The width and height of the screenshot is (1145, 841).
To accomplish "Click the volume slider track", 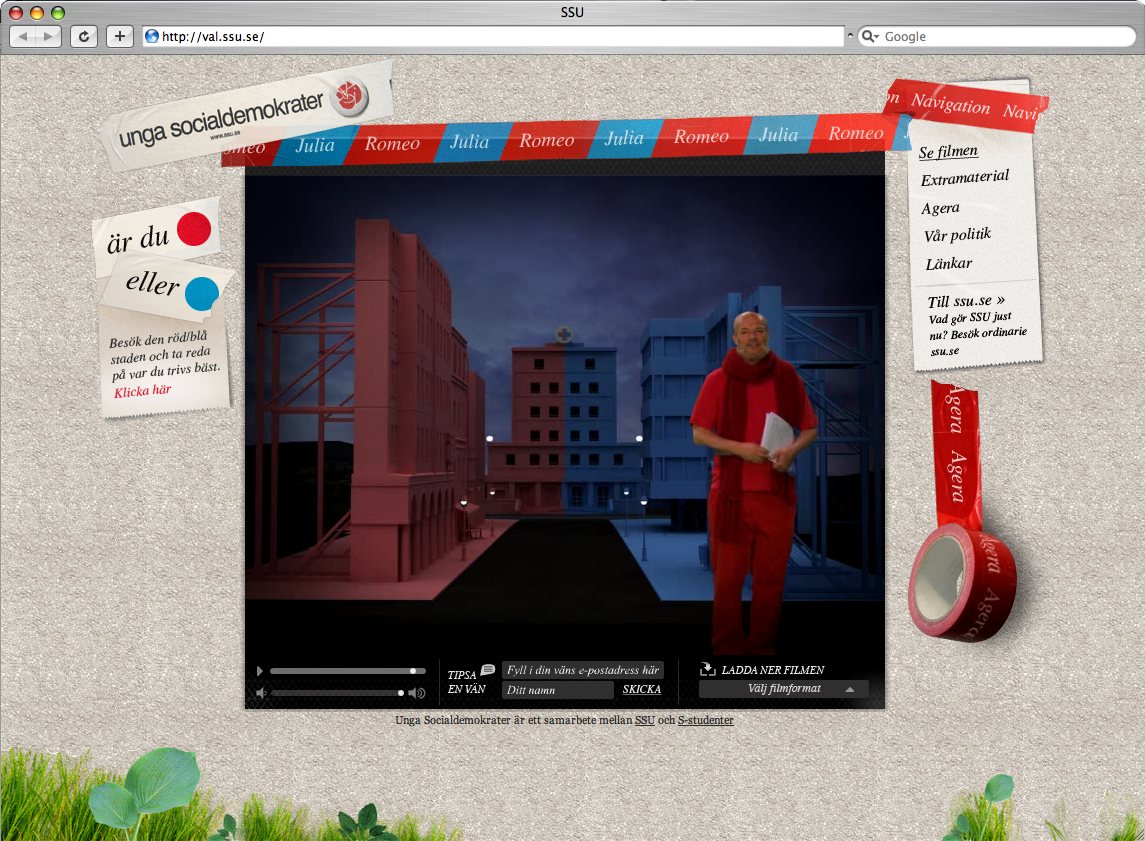I will (337, 693).
